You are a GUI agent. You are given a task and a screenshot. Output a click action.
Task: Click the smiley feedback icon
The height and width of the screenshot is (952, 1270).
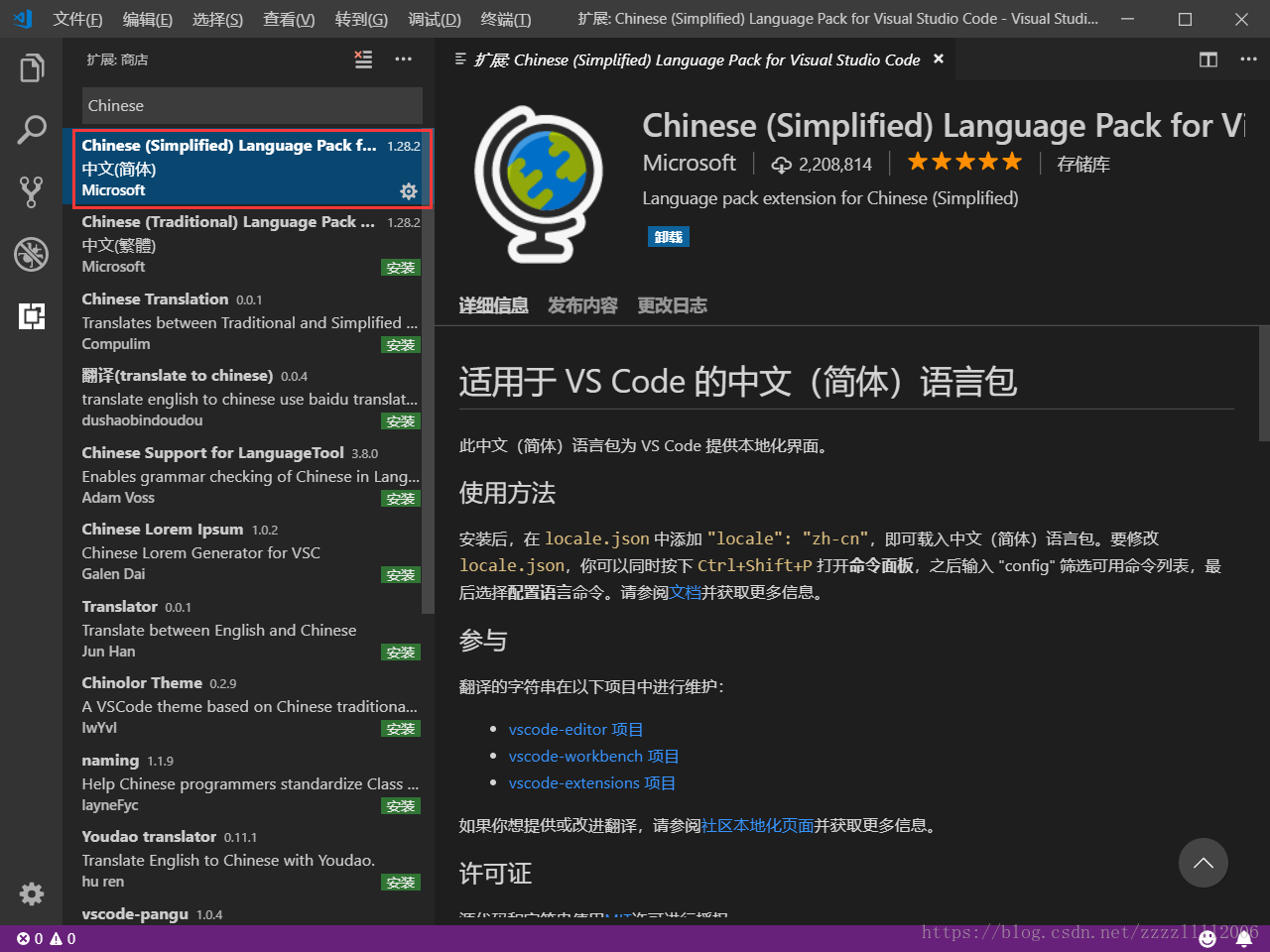coord(1207,938)
